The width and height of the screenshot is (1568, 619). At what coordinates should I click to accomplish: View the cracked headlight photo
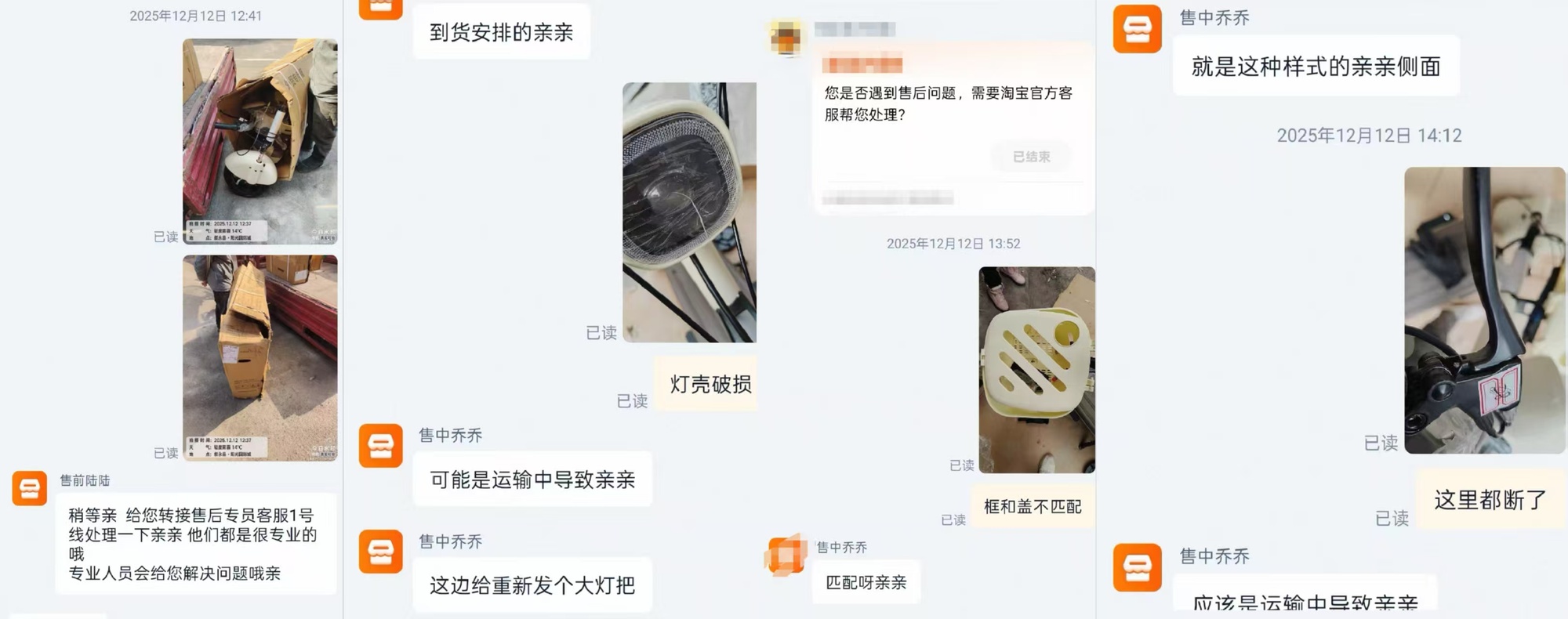click(689, 212)
